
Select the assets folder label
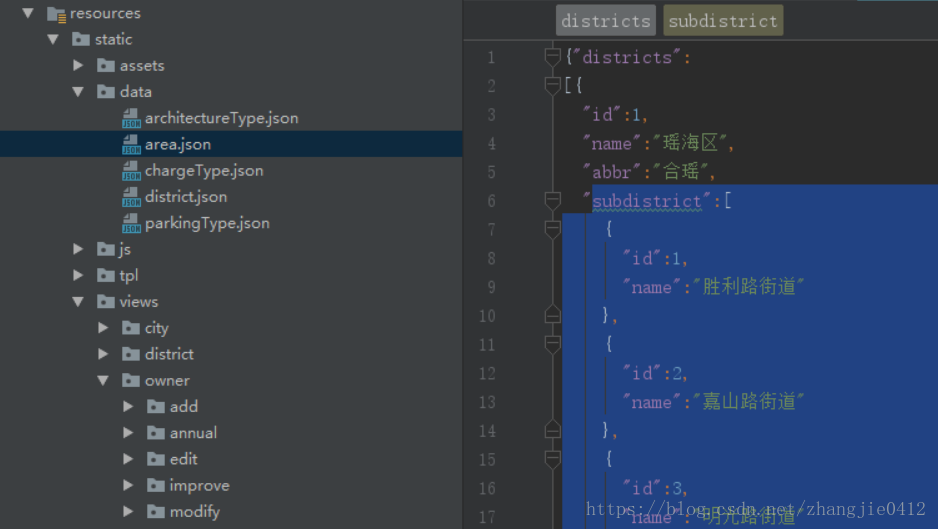pos(142,66)
